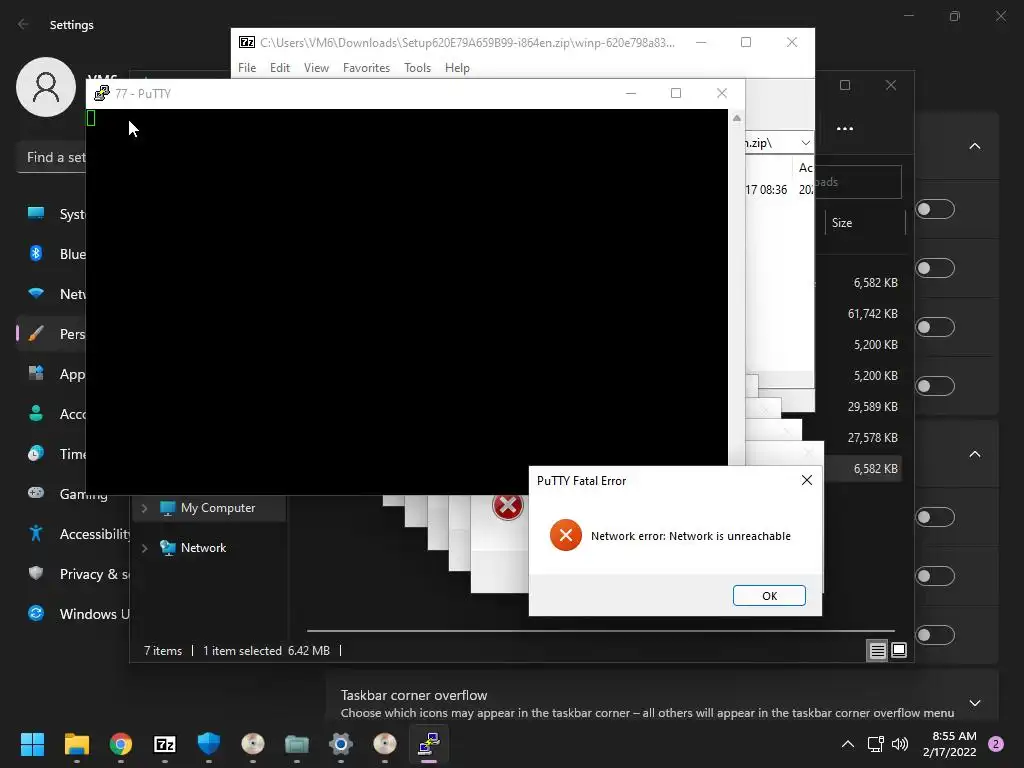Click the PuTTY scrollbar up arrow
Screen dimensions: 1024x768
737,118
